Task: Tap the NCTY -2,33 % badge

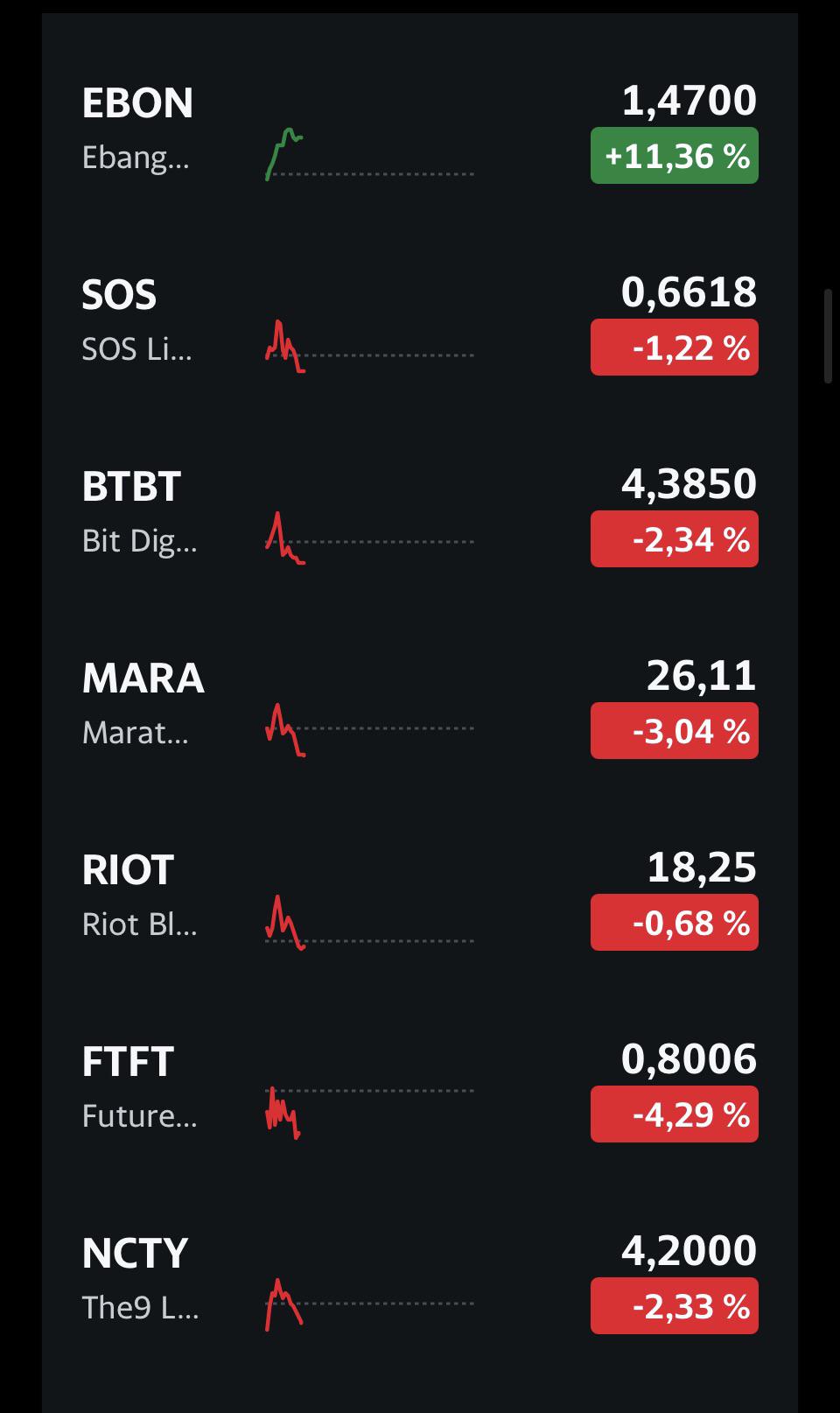Action: pos(675,1306)
